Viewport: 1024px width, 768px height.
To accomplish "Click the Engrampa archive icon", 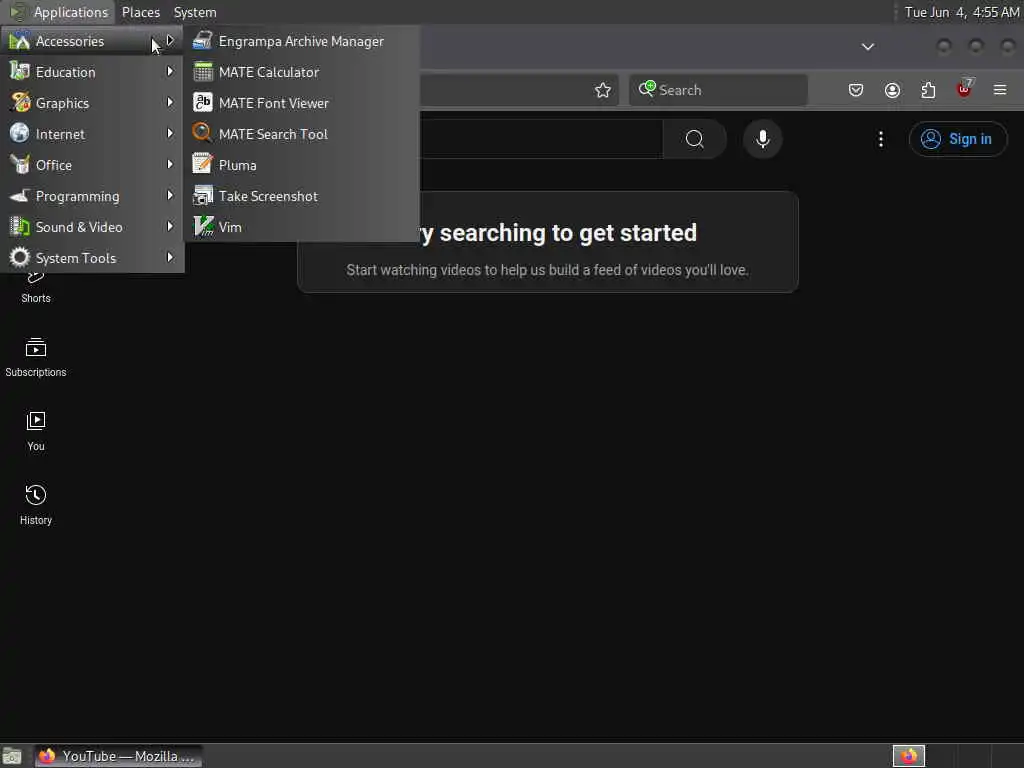I will coord(202,40).
